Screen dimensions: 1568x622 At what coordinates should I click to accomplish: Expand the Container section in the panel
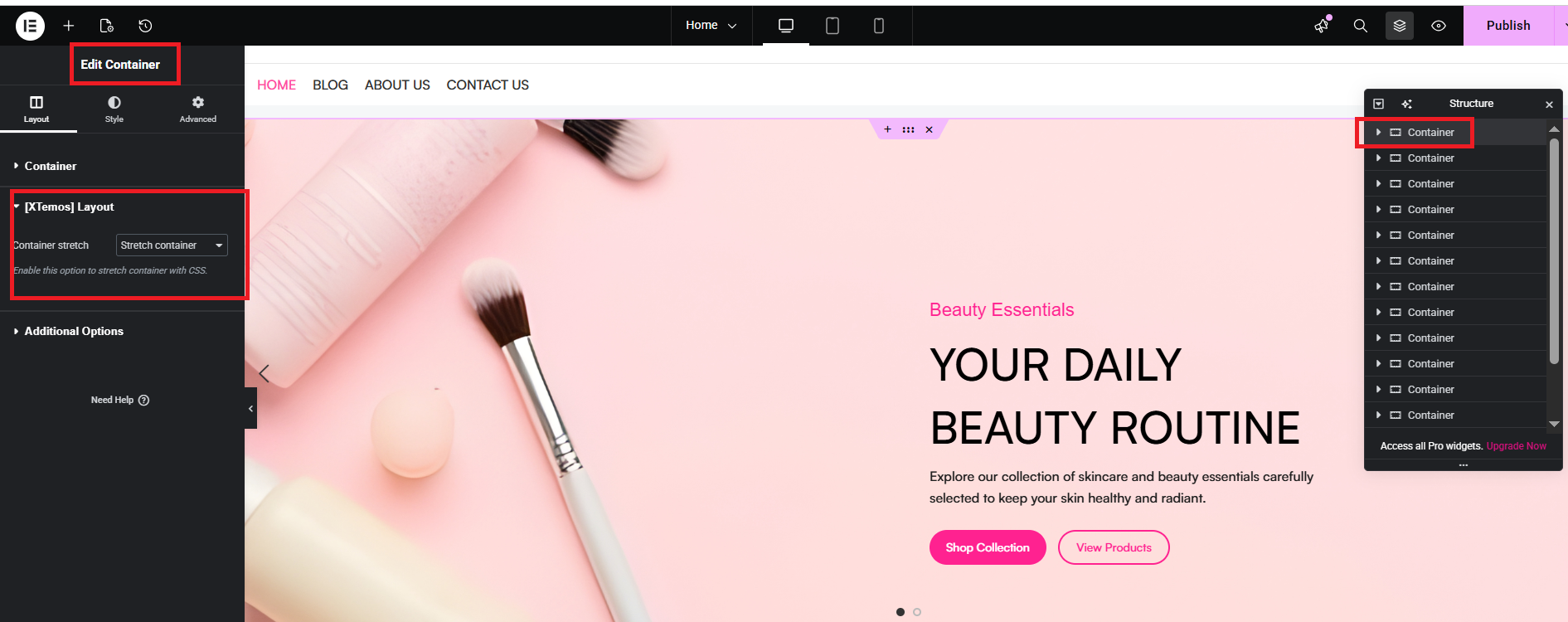(122, 166)
